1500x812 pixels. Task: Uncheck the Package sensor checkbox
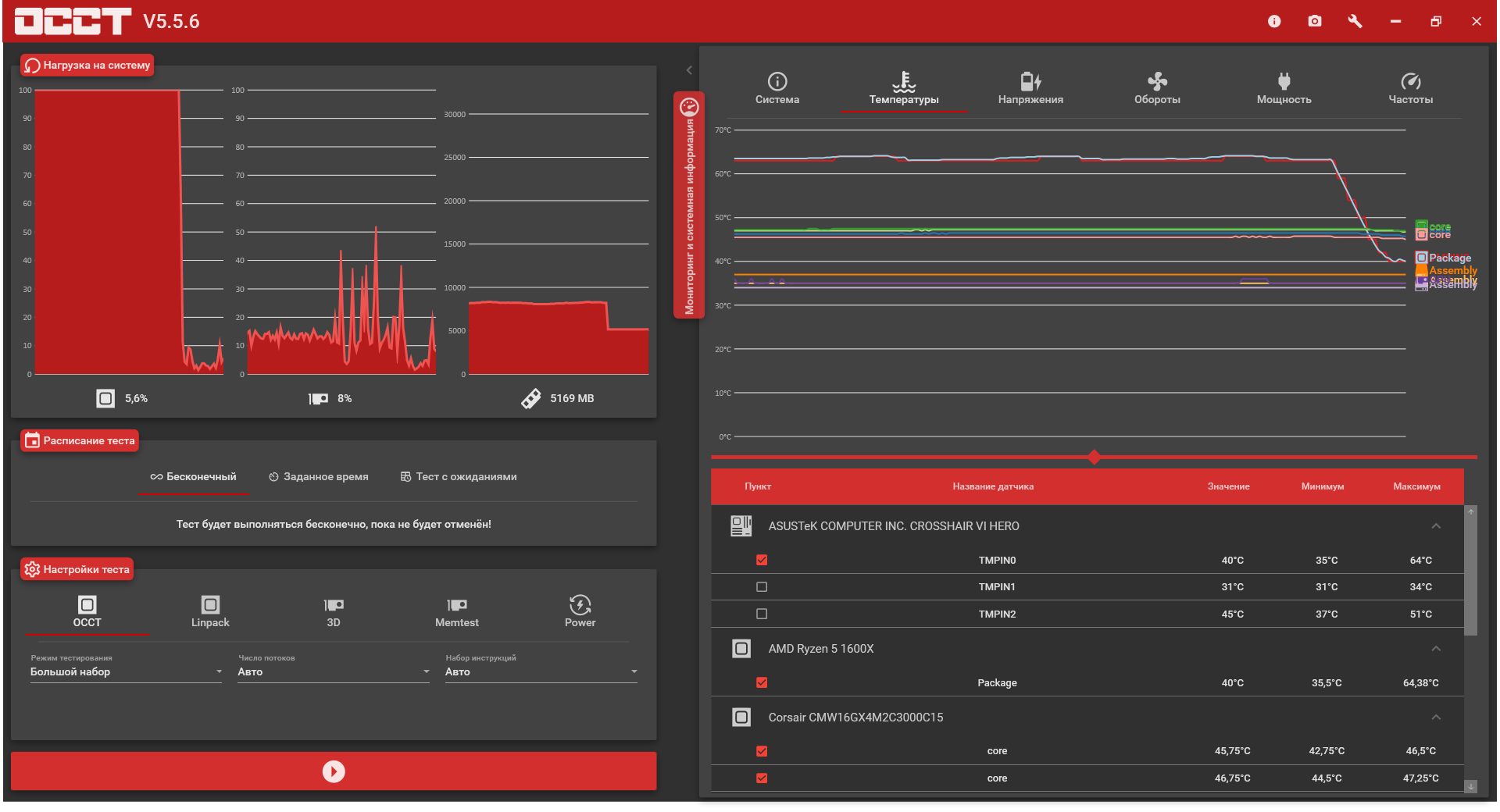762,683
